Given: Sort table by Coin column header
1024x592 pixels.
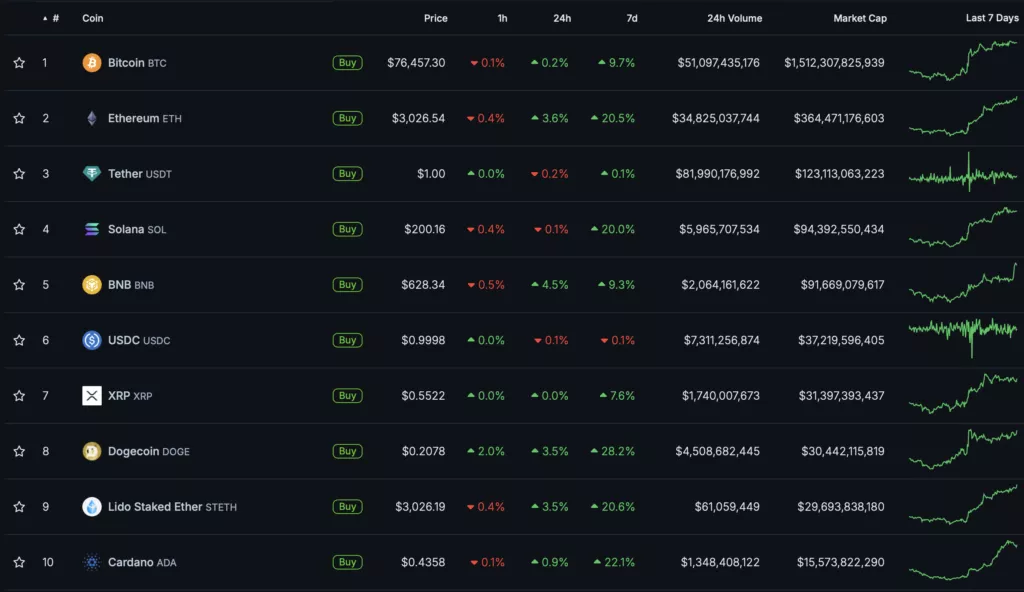Looking at the screenshot, I should 93,18.
